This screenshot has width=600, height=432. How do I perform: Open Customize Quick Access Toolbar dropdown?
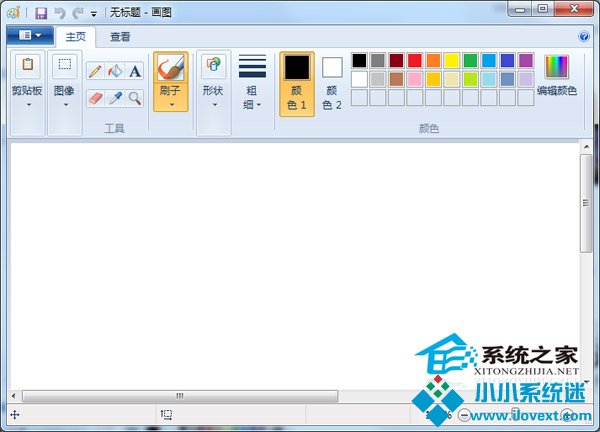pyautogui.click(x=94, y=14)
